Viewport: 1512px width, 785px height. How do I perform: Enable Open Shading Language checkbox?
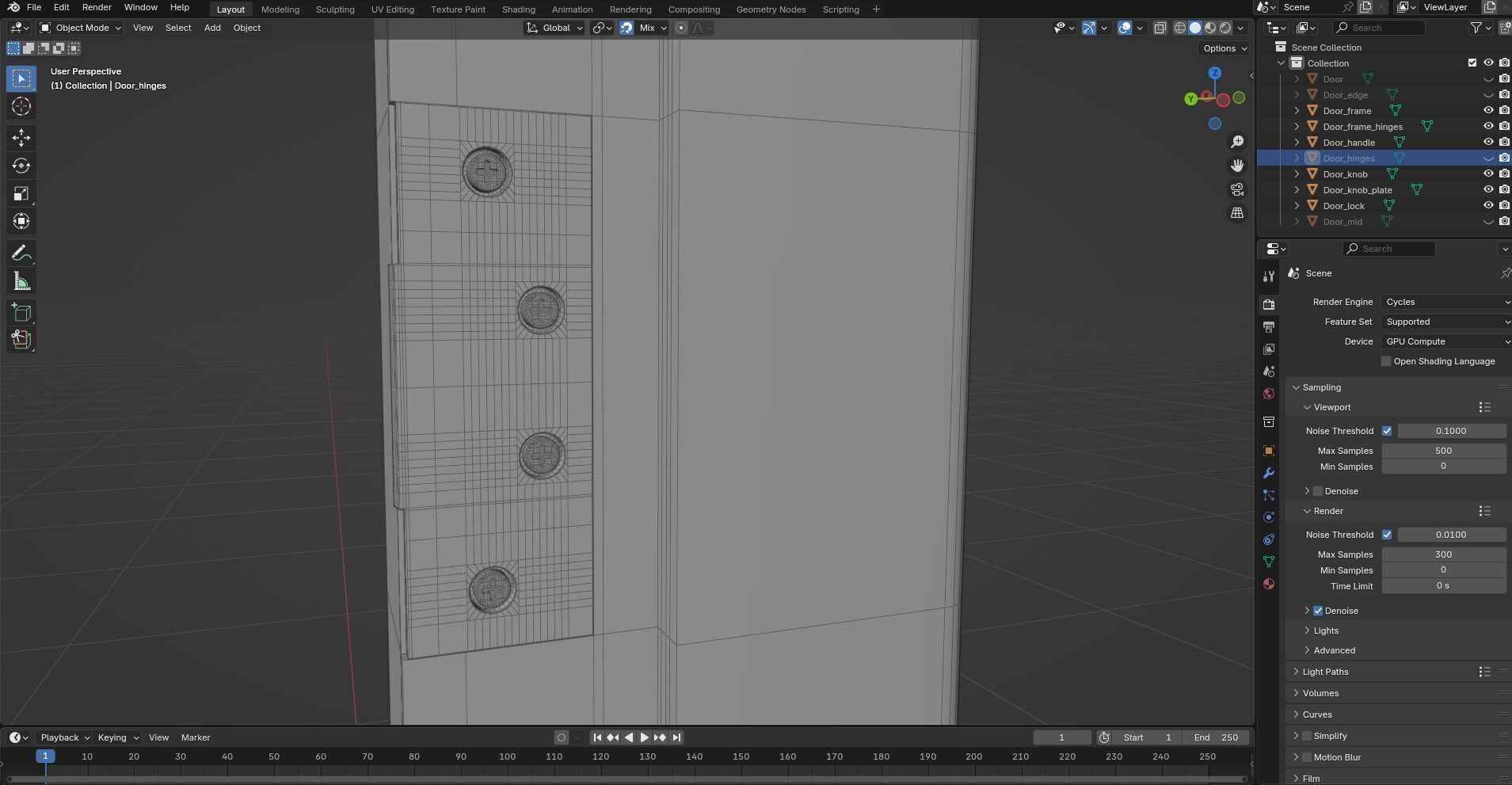tap(1386, 361)
